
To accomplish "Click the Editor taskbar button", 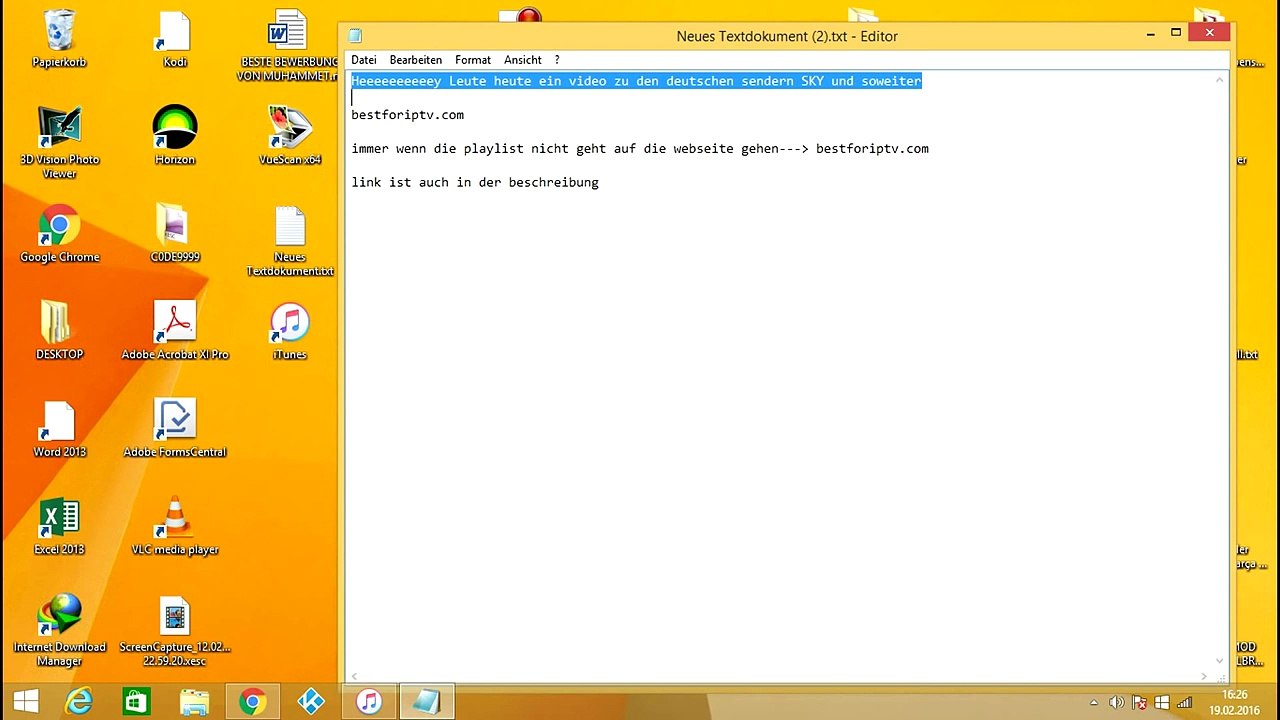I will pos(427,702).
